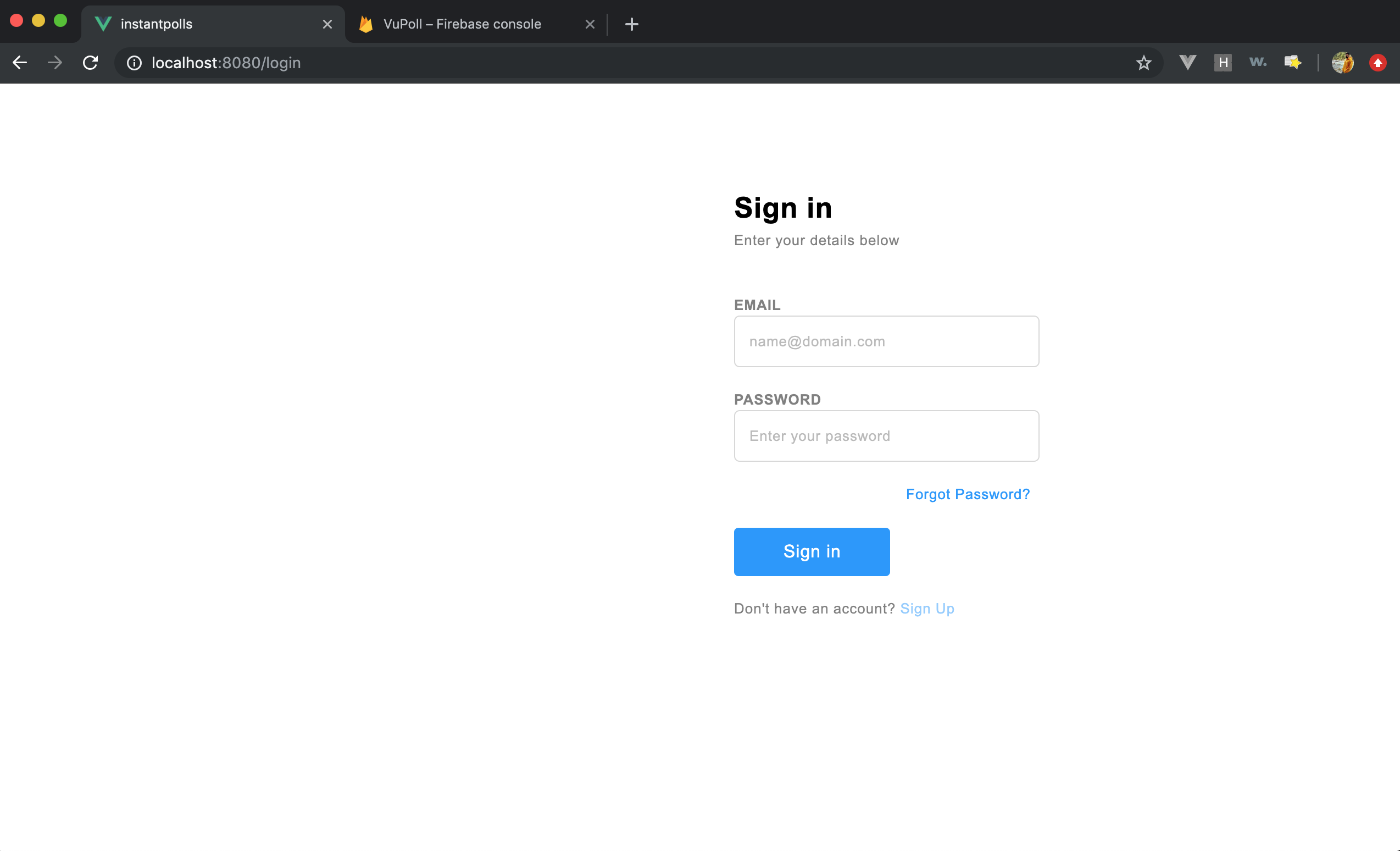View site information icon in address bar
Screen dimensions: 1400x851
click(x=134, y=63)
